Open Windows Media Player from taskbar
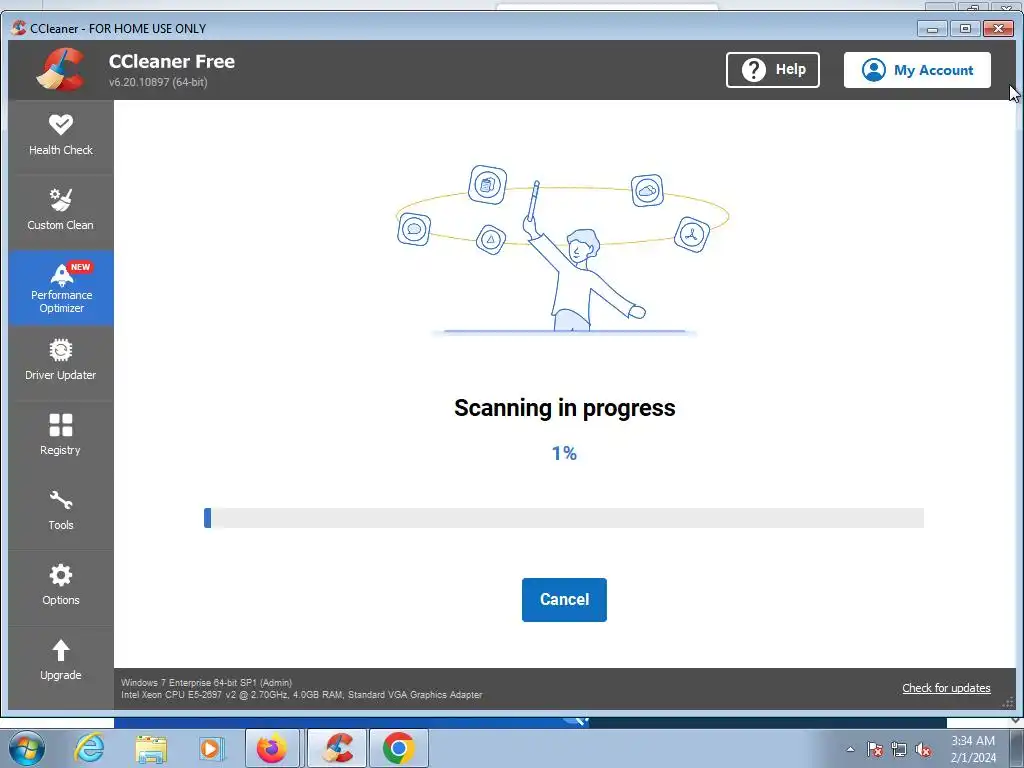The image size is (1024, 768). 212,748
